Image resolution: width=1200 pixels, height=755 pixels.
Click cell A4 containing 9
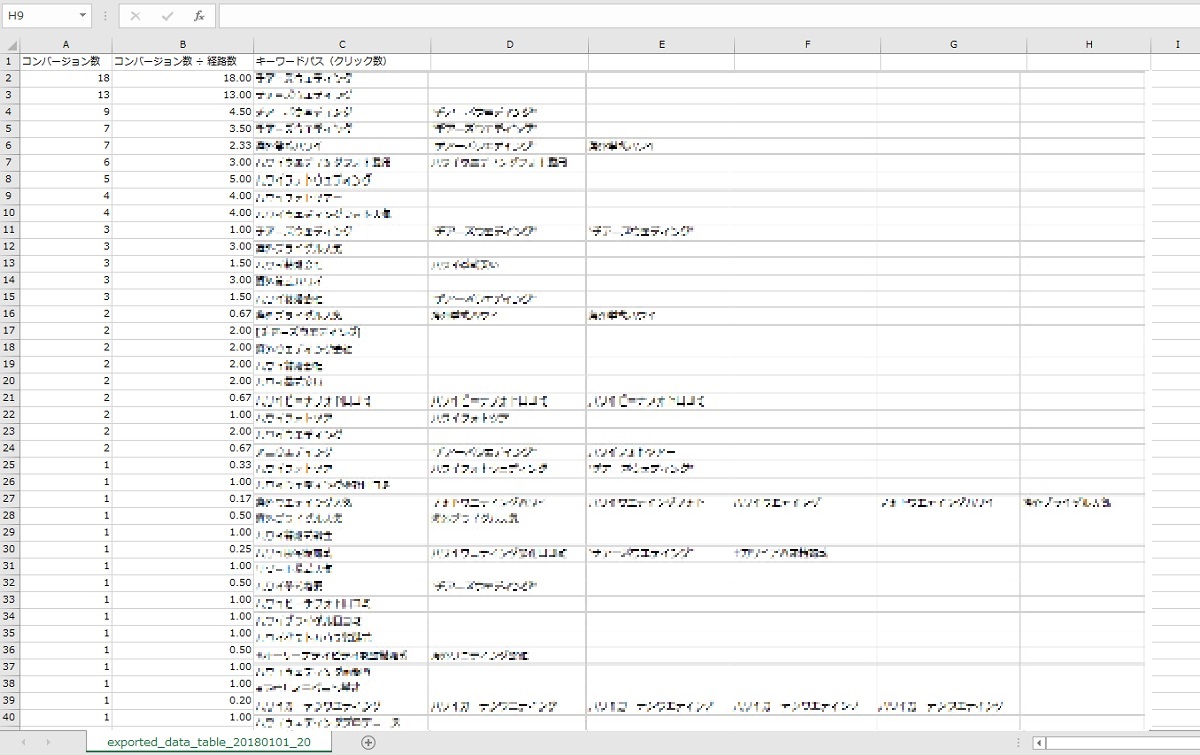click(x=66, y=111)
